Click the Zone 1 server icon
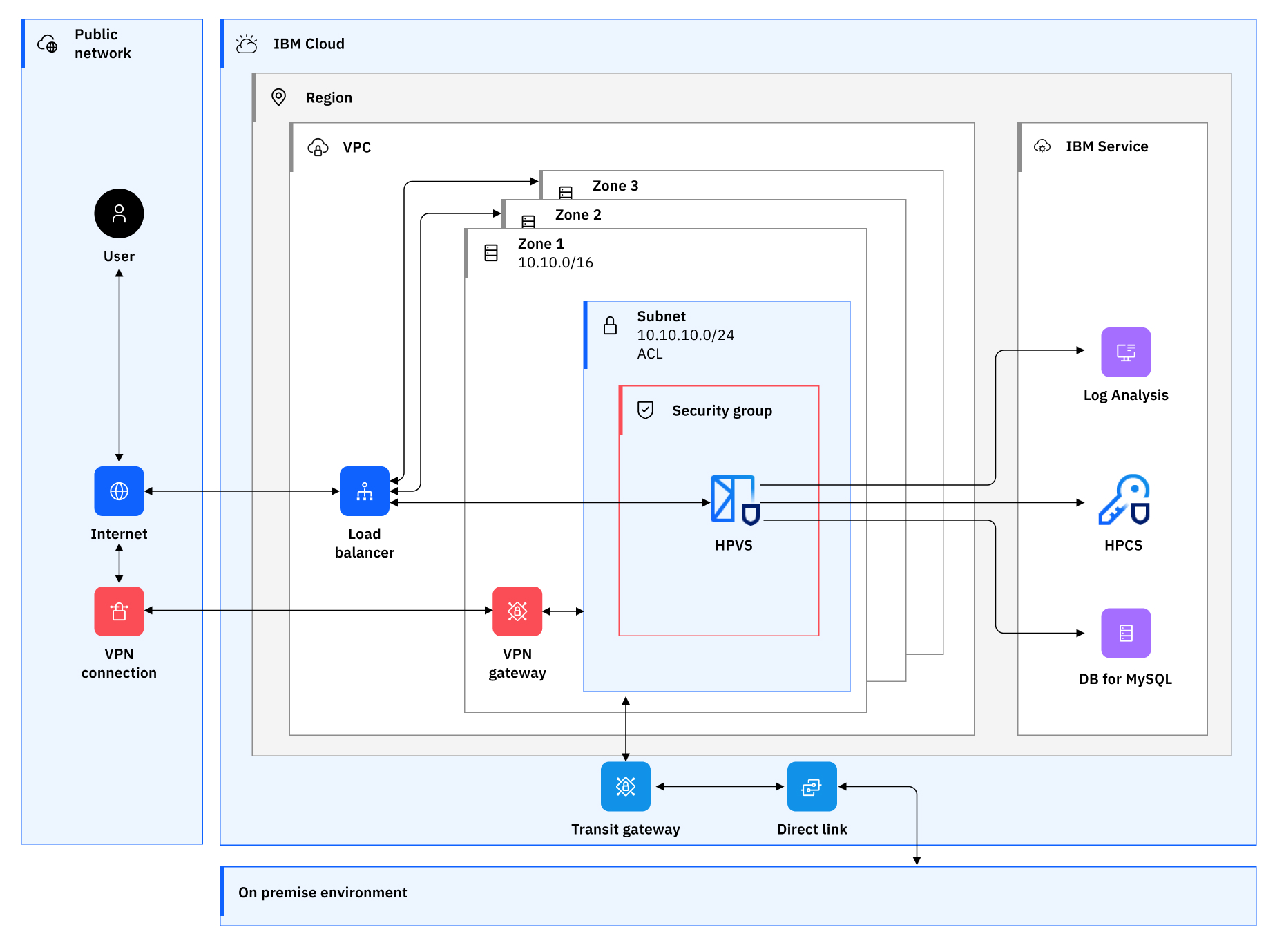The image size is (1275, 952). point(491,253)
